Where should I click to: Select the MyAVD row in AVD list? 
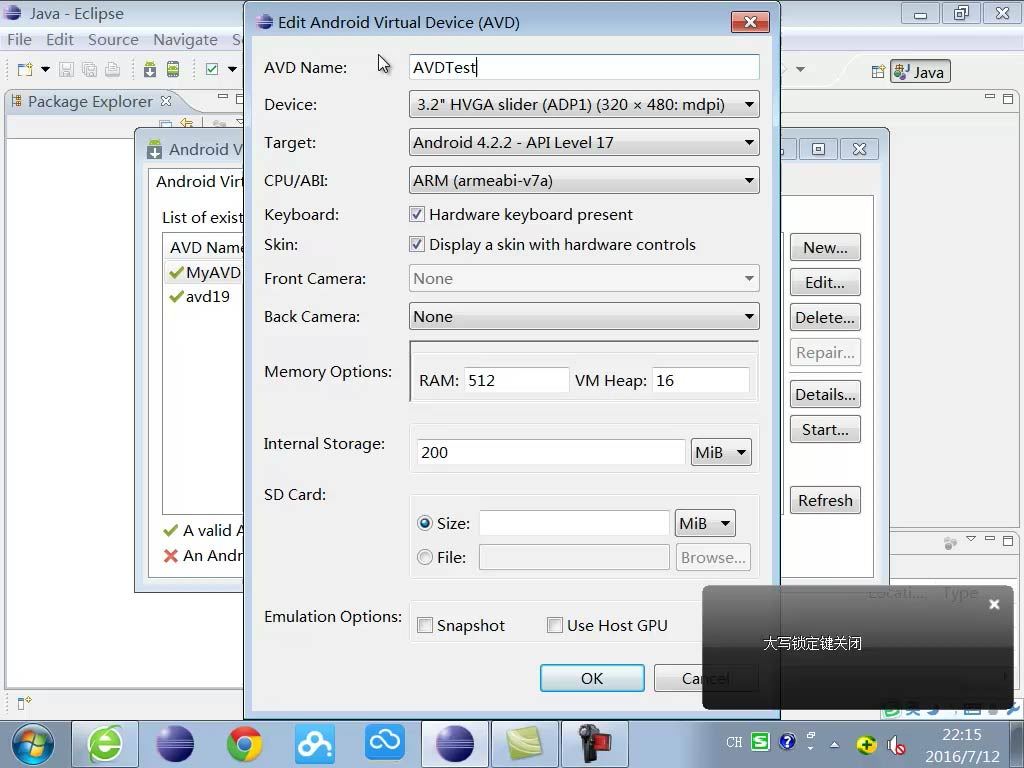(204, 272)
